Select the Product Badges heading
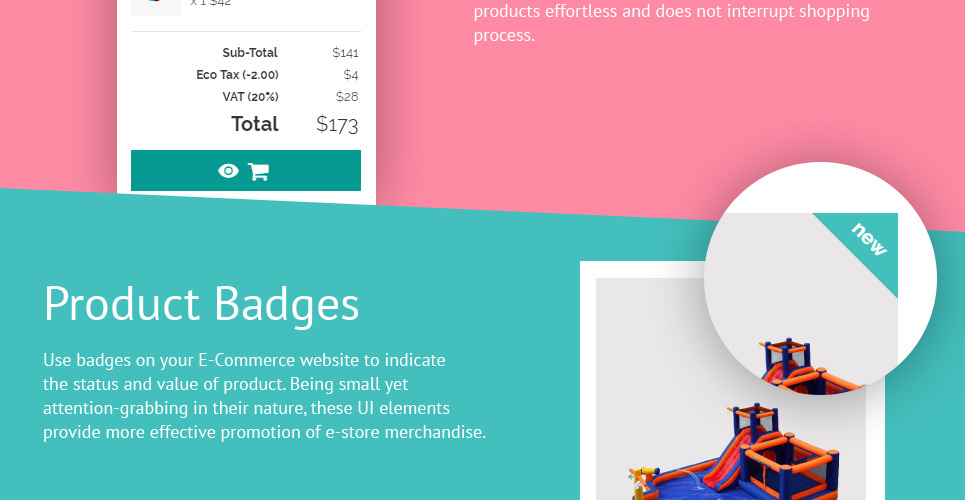Screen dimensions: 965x500 coord(201,304)
